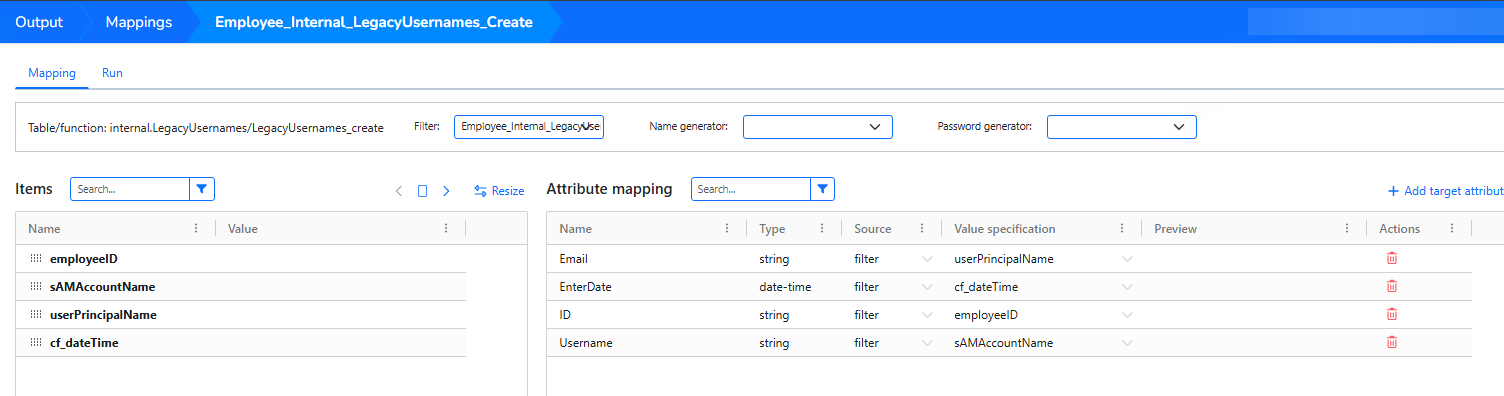
Task: Select employeeID item text
Action: click(84, 259)
